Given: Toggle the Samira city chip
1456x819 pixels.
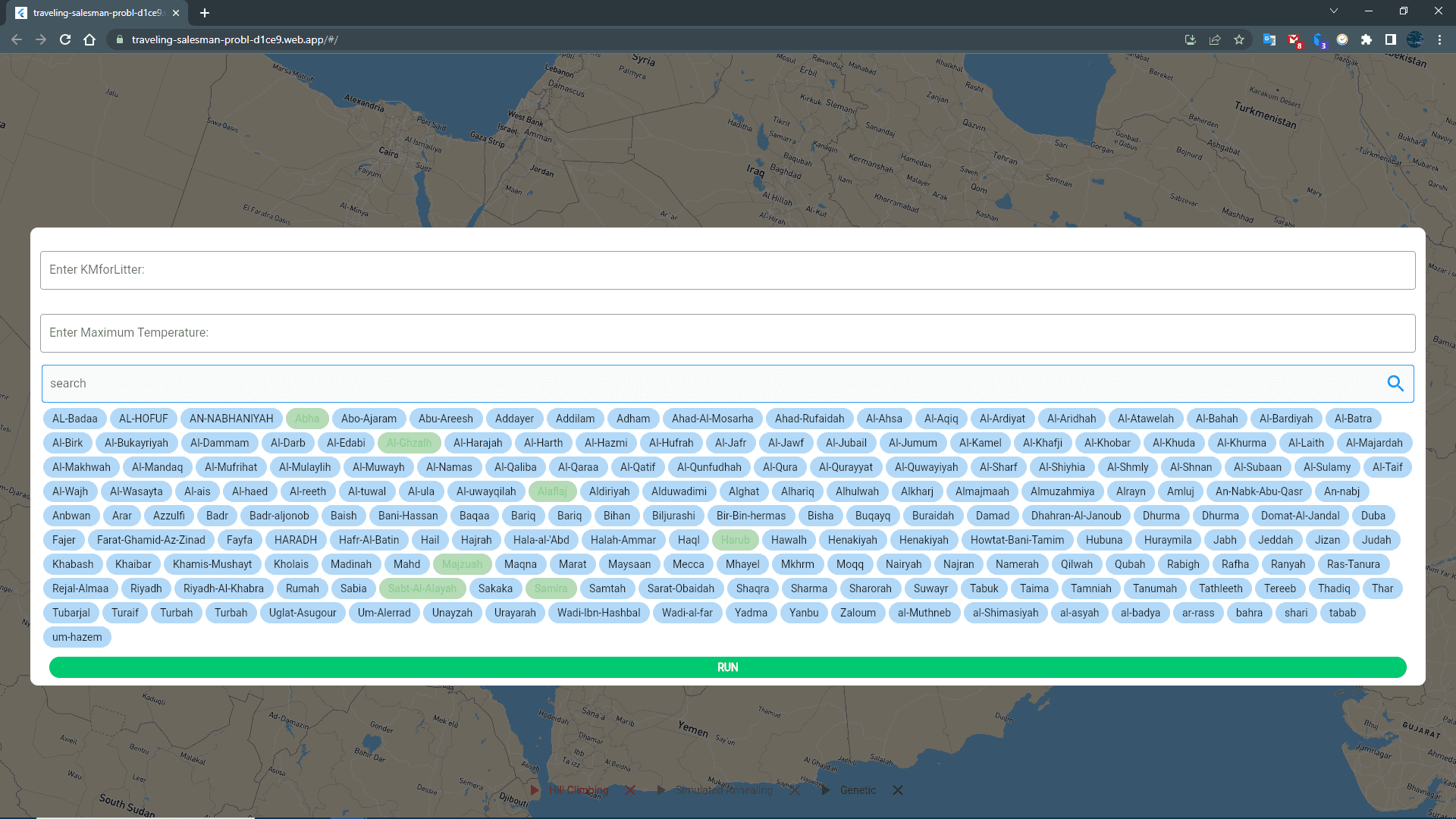Looking at the screenshot, I should click(x=551, y=588).
